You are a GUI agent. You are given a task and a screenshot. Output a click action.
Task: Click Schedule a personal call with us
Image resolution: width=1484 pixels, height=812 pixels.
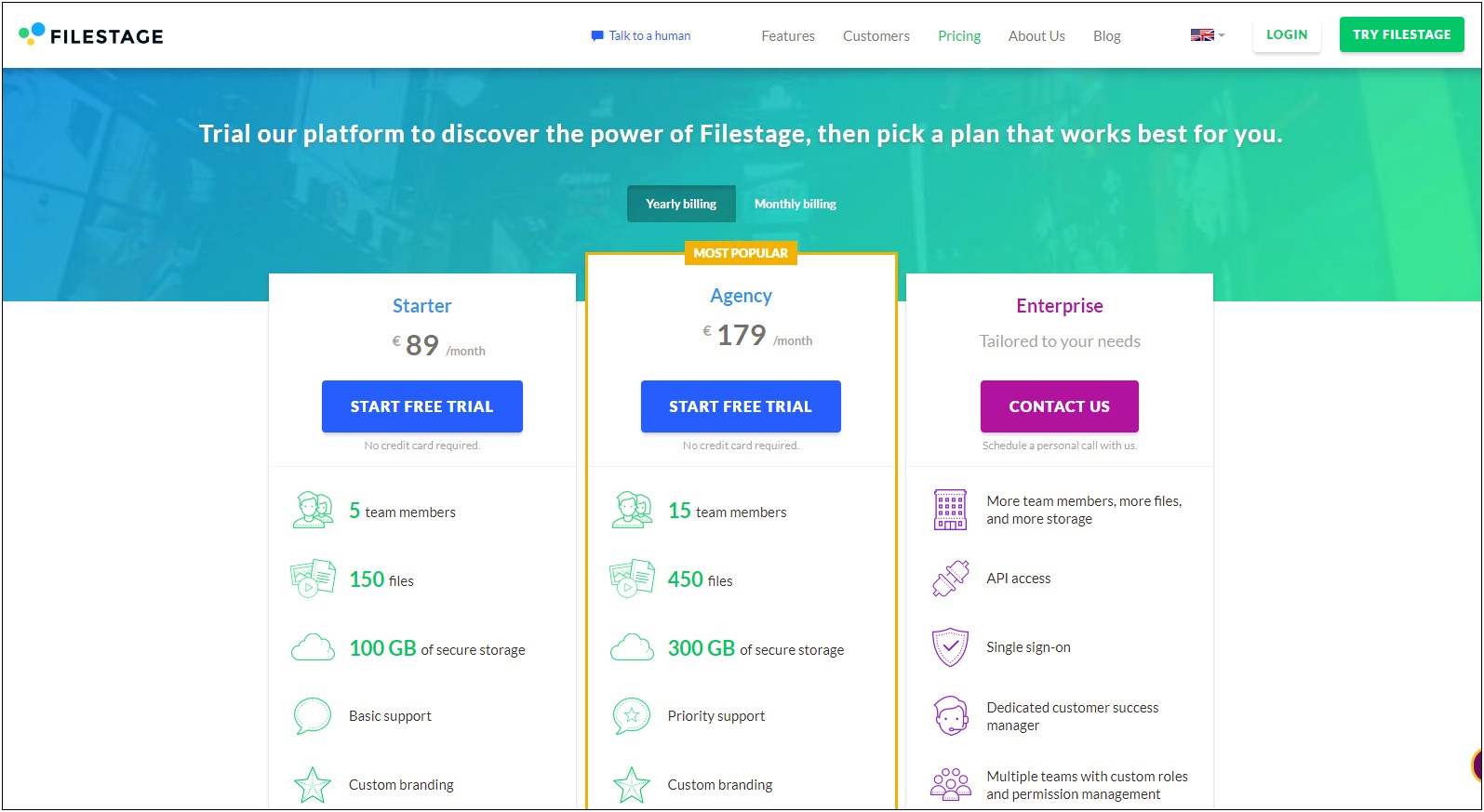click(1060, 446)
